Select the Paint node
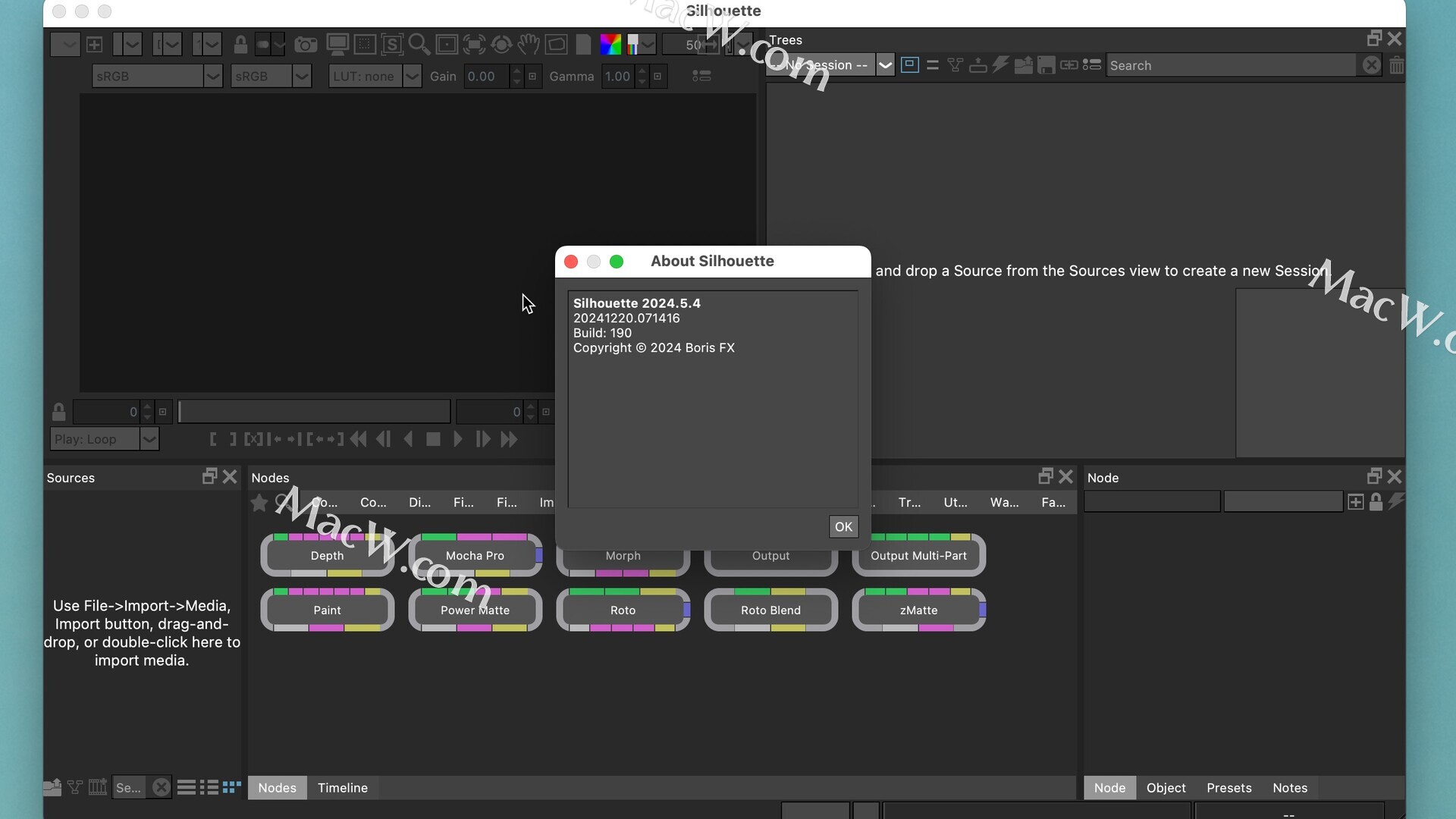 [328, 610]
